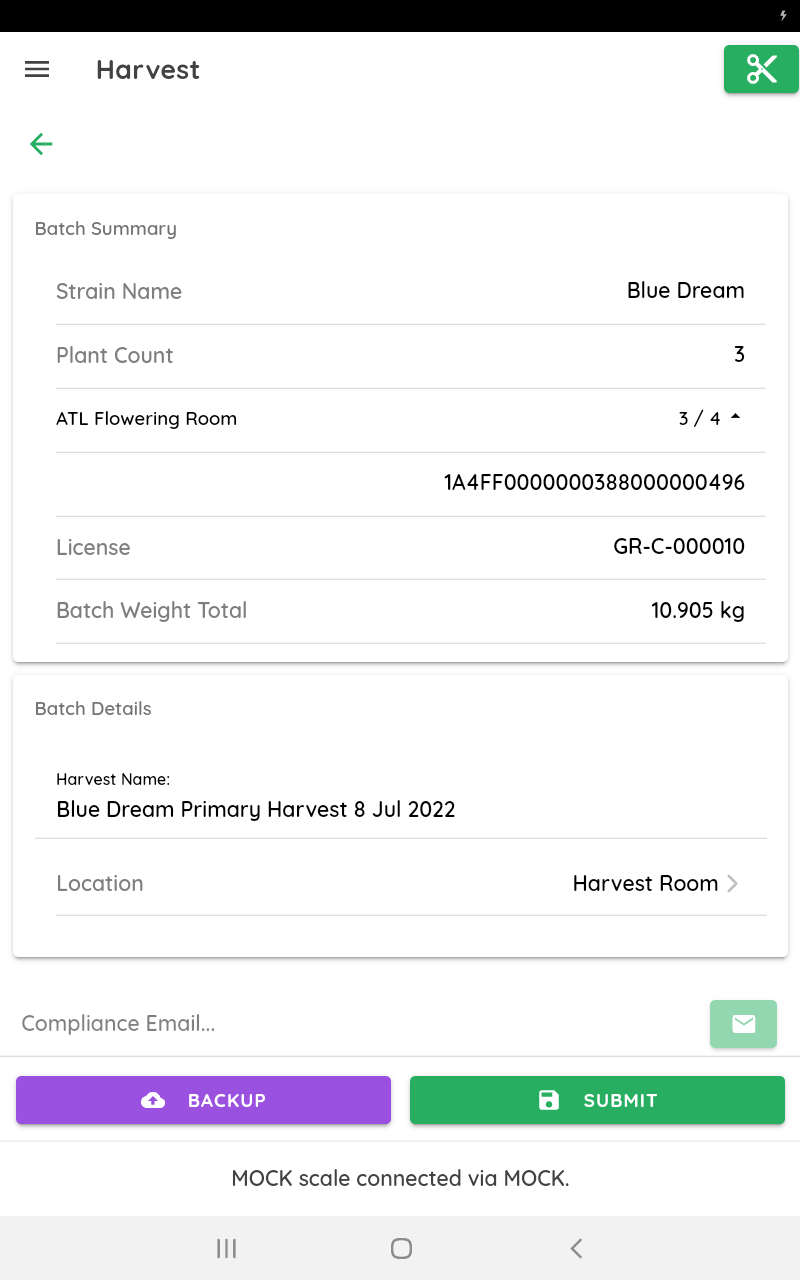
Task: Tap the green scissors harvest icon
Action: click(x=761, y=69)
